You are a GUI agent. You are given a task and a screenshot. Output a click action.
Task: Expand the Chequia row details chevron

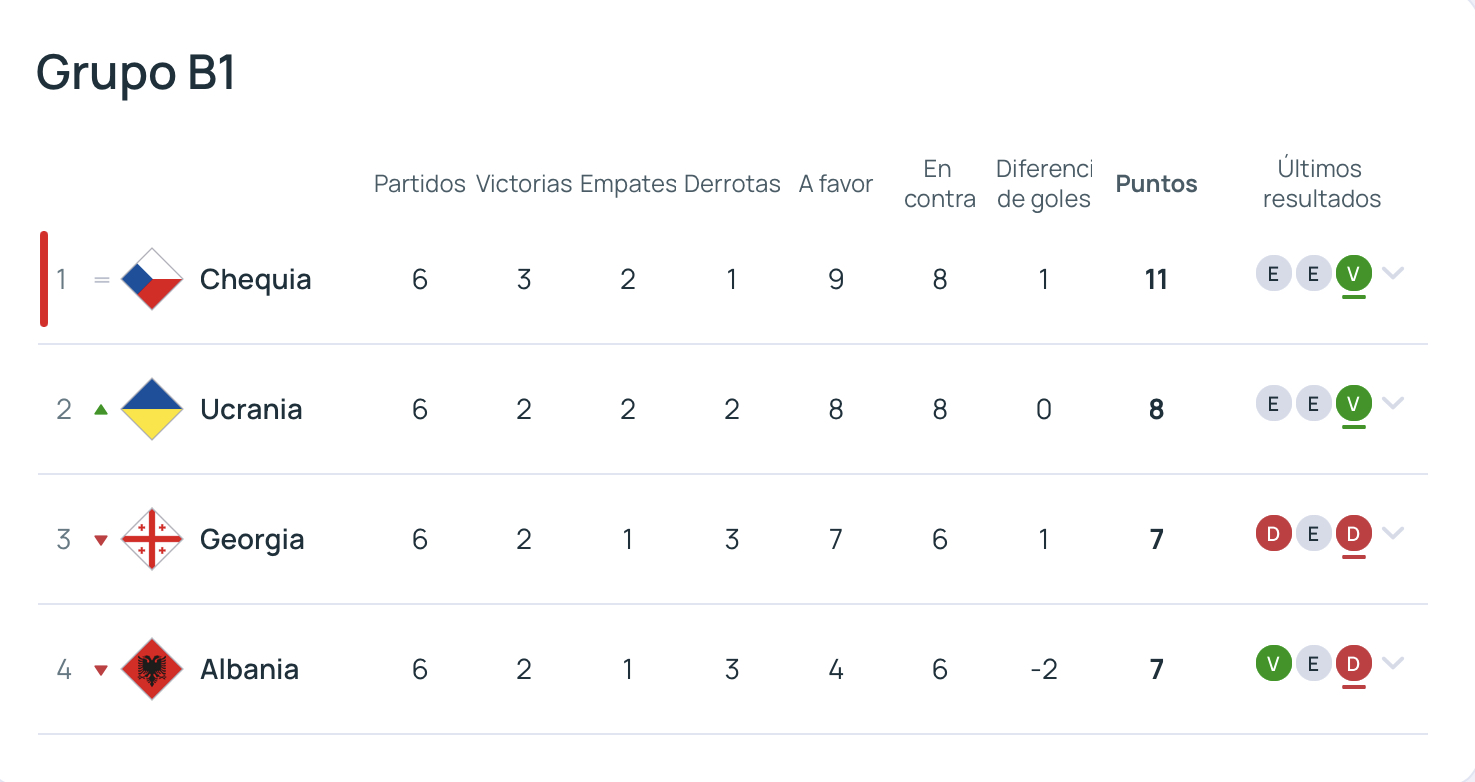[1394, 273]
